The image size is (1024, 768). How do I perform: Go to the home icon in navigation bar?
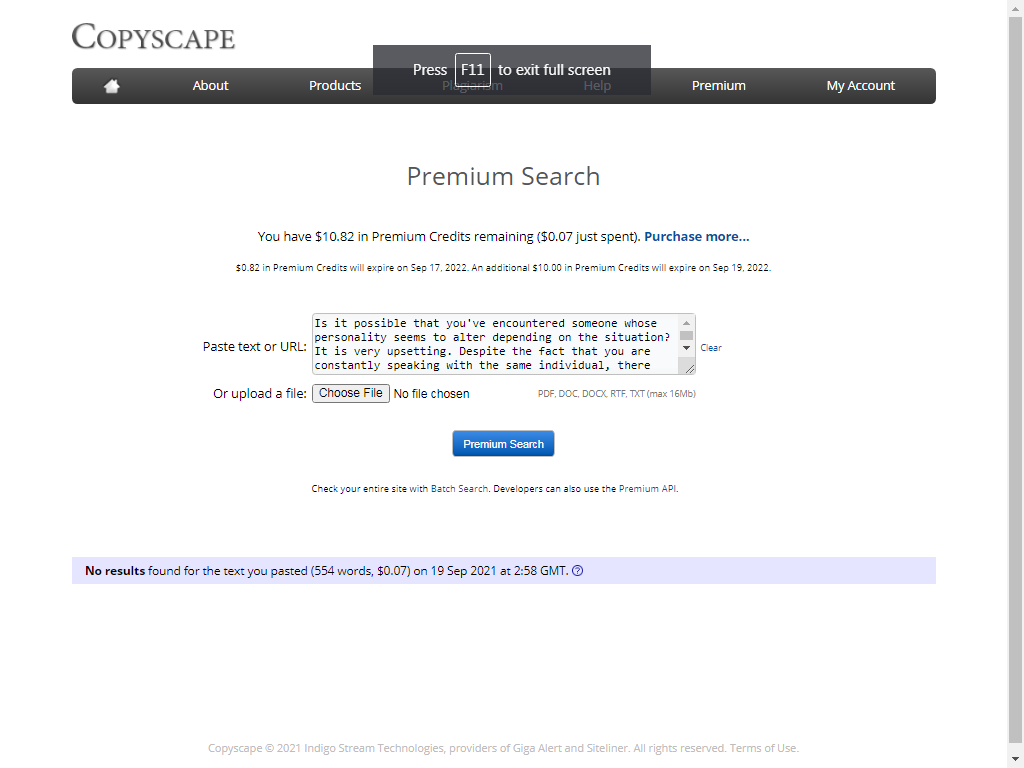pyautogui.click(x=112, y=86)
